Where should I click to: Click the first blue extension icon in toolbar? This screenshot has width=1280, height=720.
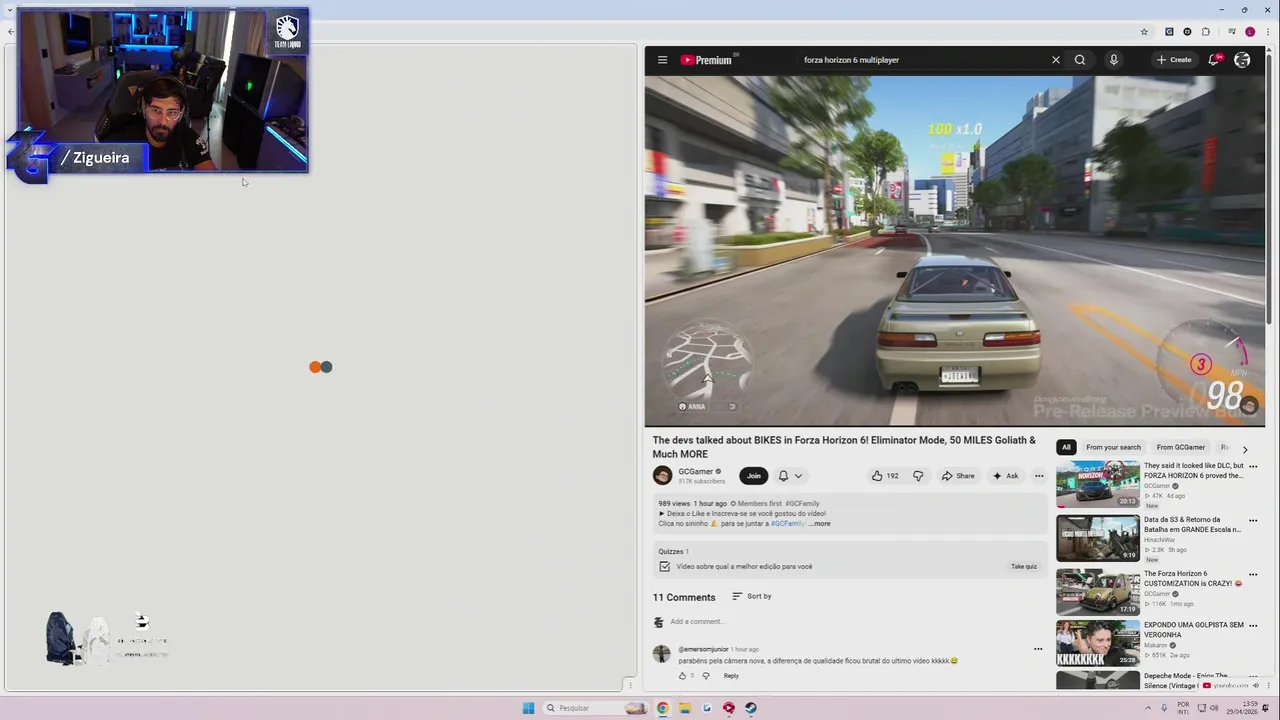pyautogui.click(x=1169, y=32)
